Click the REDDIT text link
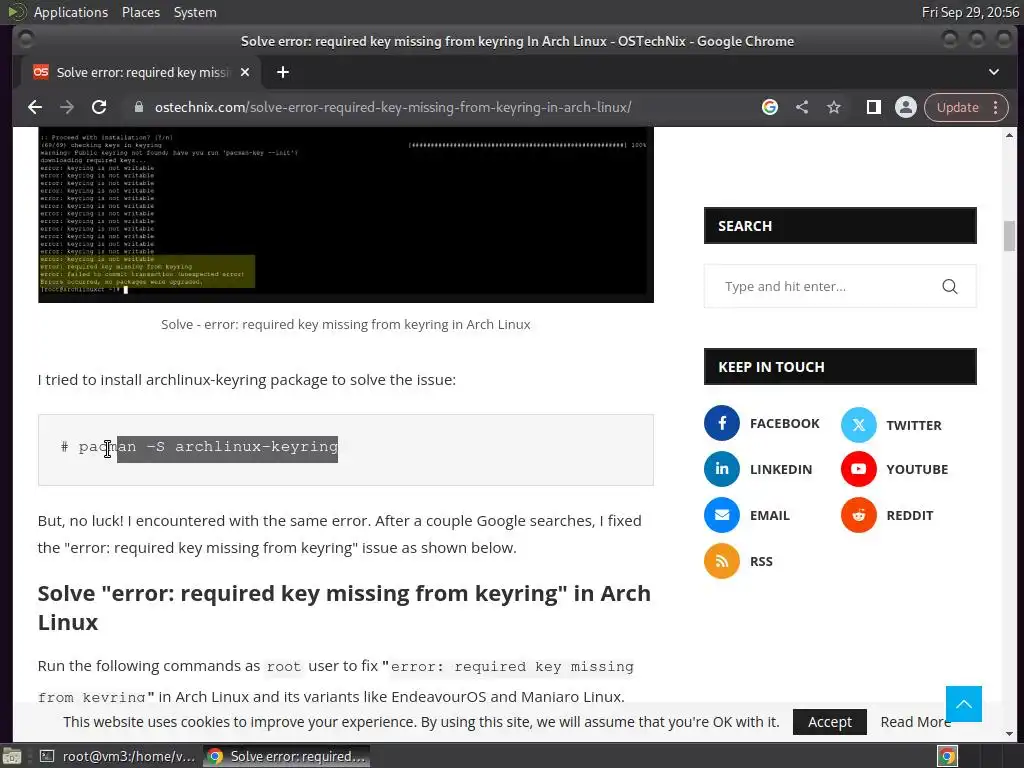Screen dimensions: 1024x768 tap(910, 515)
